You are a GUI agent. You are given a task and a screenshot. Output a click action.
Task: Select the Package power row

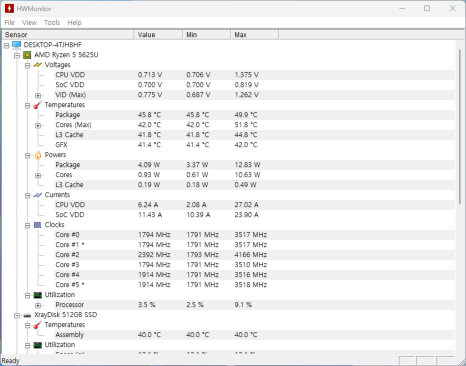point(255,165)
